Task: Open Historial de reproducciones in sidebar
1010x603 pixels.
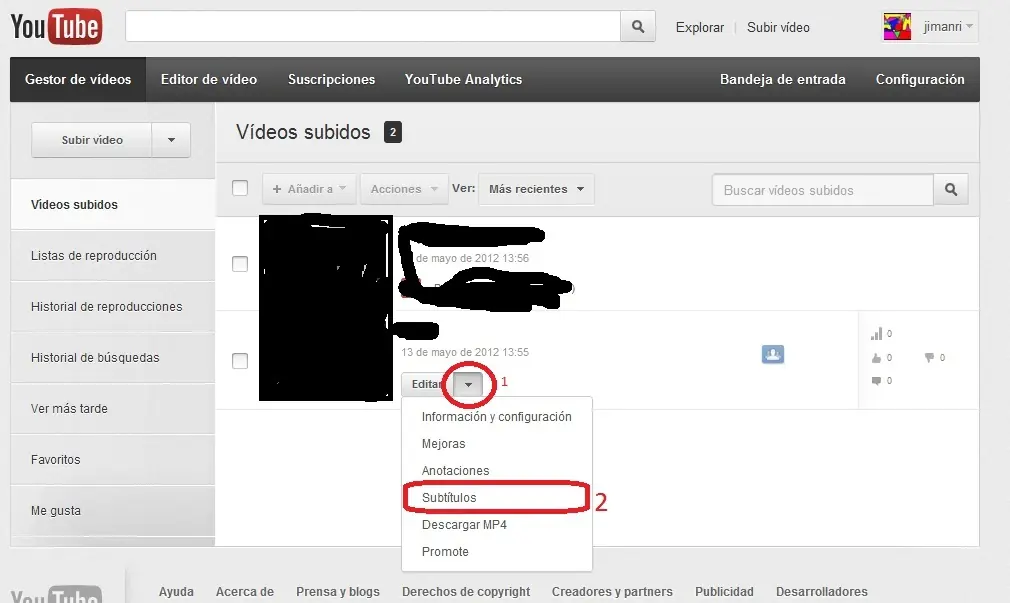Action: click(x=113, y=306)
